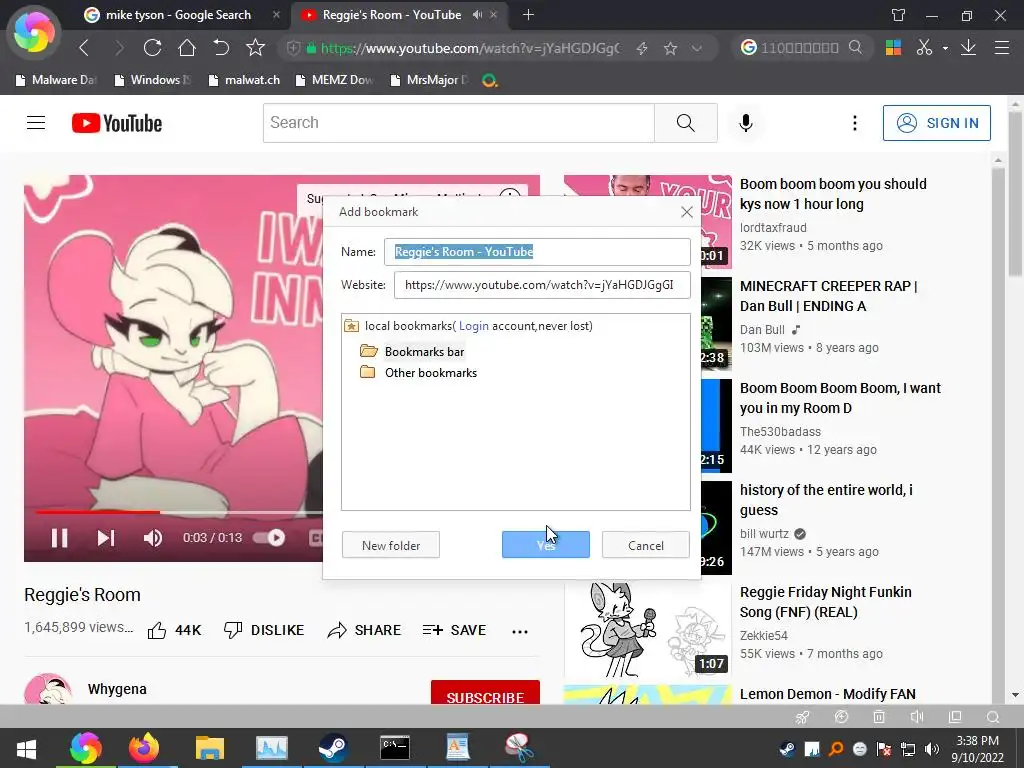Save the video to a playlist
Image resolution: width=1024 pixels, height=768 pixels.
(455, 630)
